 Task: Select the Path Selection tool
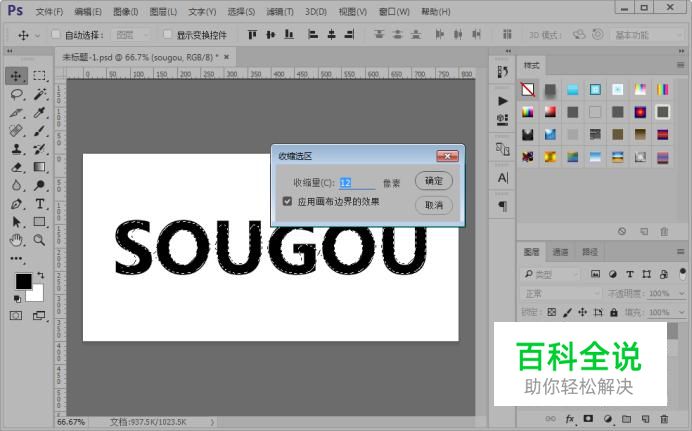(x=16, y=222)
